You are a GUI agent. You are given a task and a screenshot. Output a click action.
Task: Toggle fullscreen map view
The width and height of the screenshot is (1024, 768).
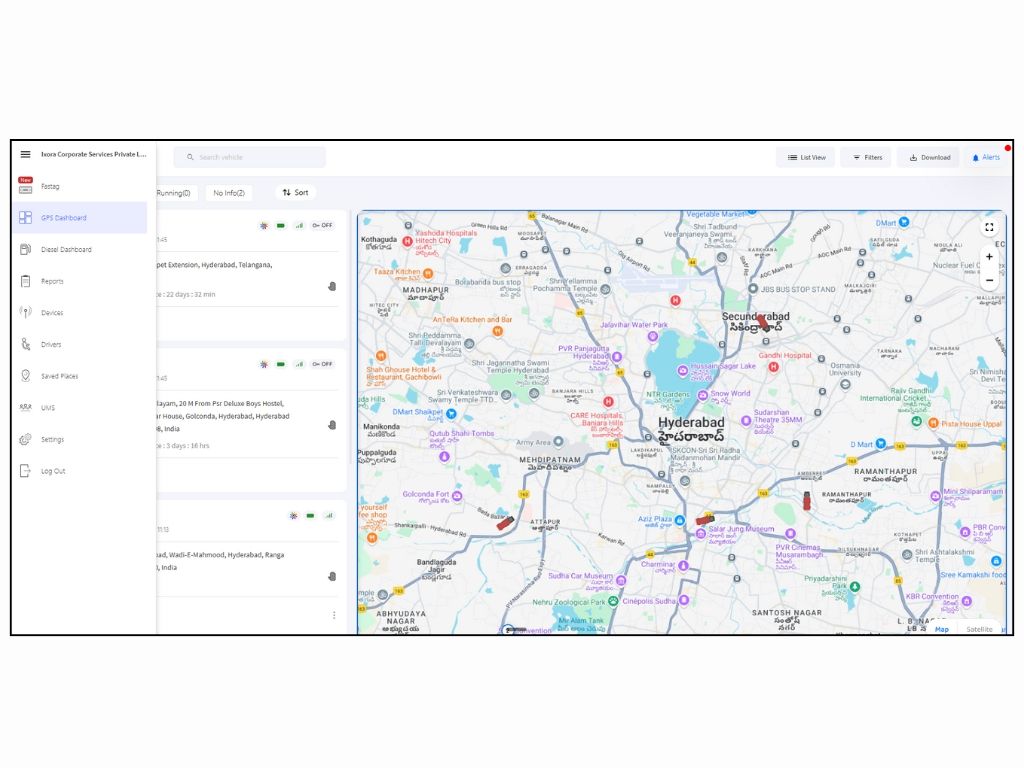point(989,227)
